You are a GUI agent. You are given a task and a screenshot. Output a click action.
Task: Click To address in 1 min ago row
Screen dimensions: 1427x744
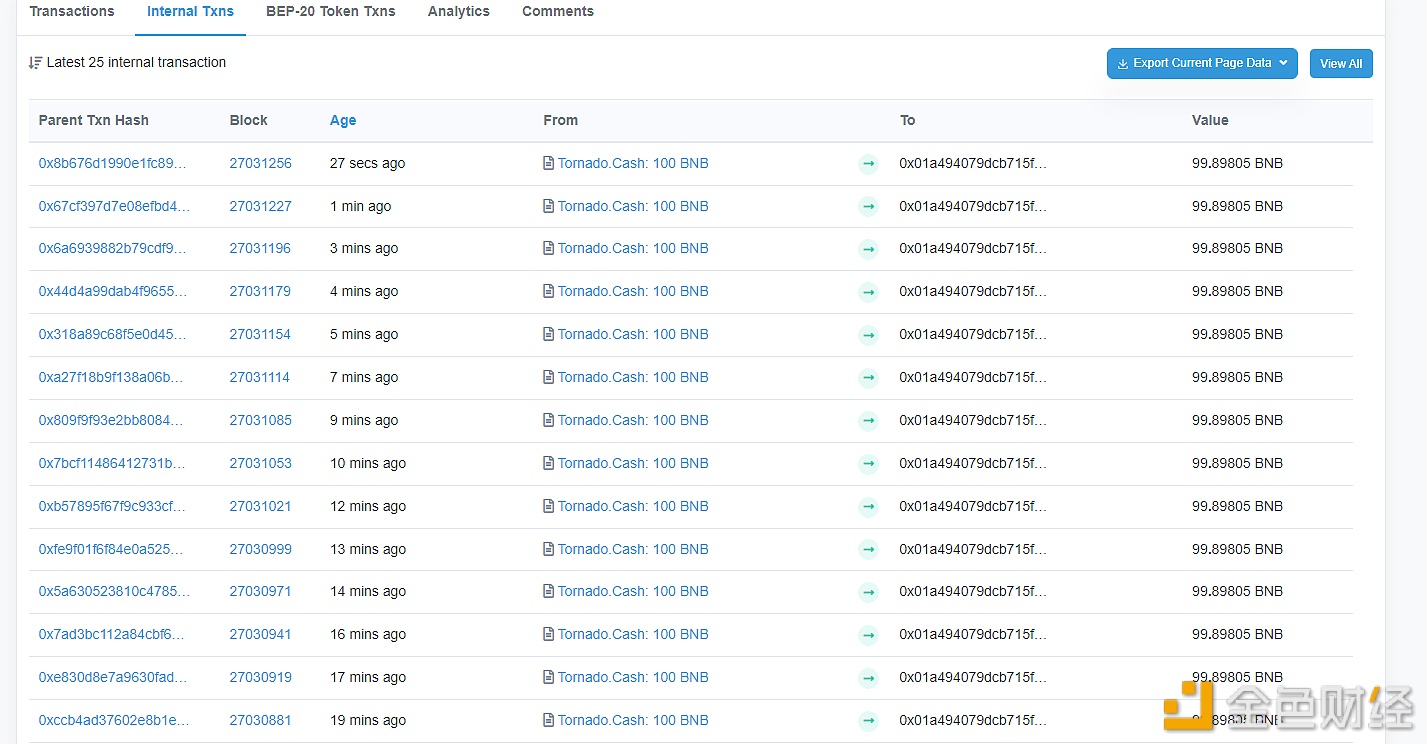coord(973,206)
